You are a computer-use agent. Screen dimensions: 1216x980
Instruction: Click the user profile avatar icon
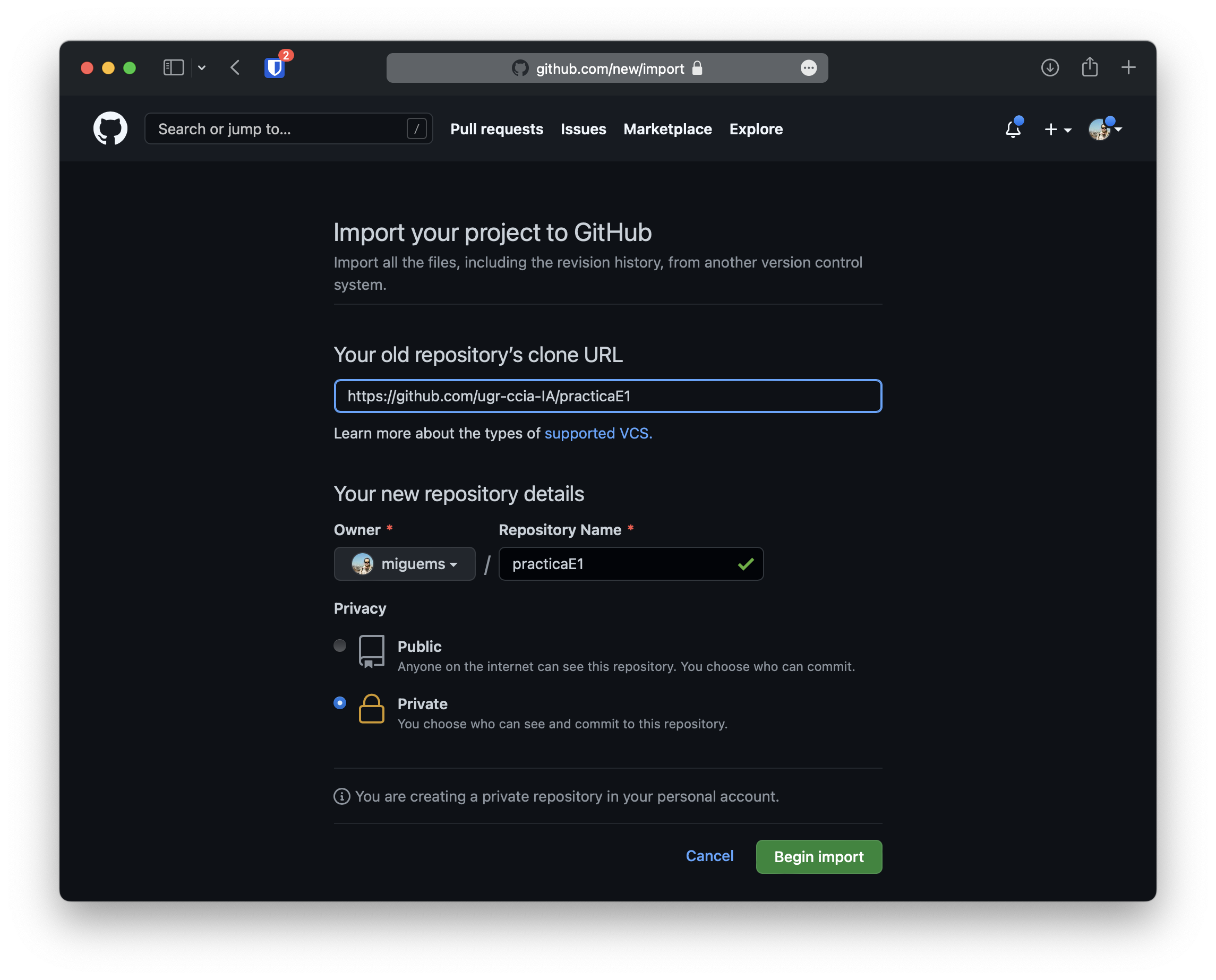tap(1100, 128)
